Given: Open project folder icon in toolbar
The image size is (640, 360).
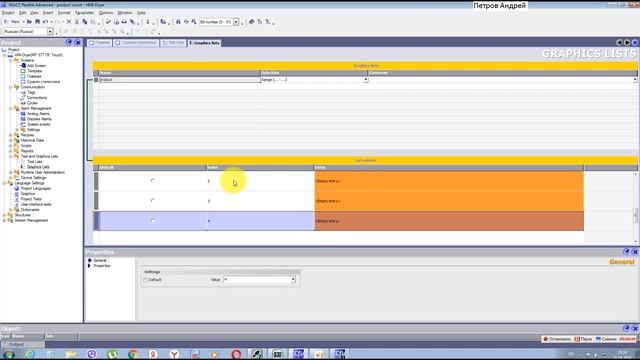Looking at the screenshot, I should click(x=29, y=22).
